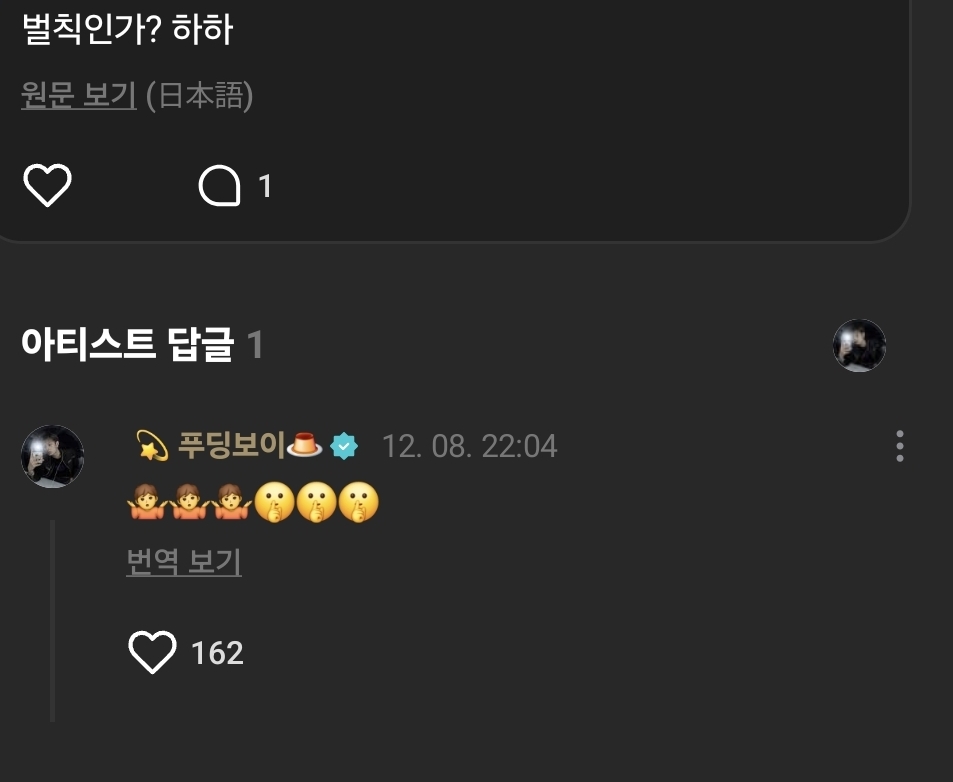The image size is (953, 782).
Task: Open comments via the speech bubble icon
Action: coord(219,185)
